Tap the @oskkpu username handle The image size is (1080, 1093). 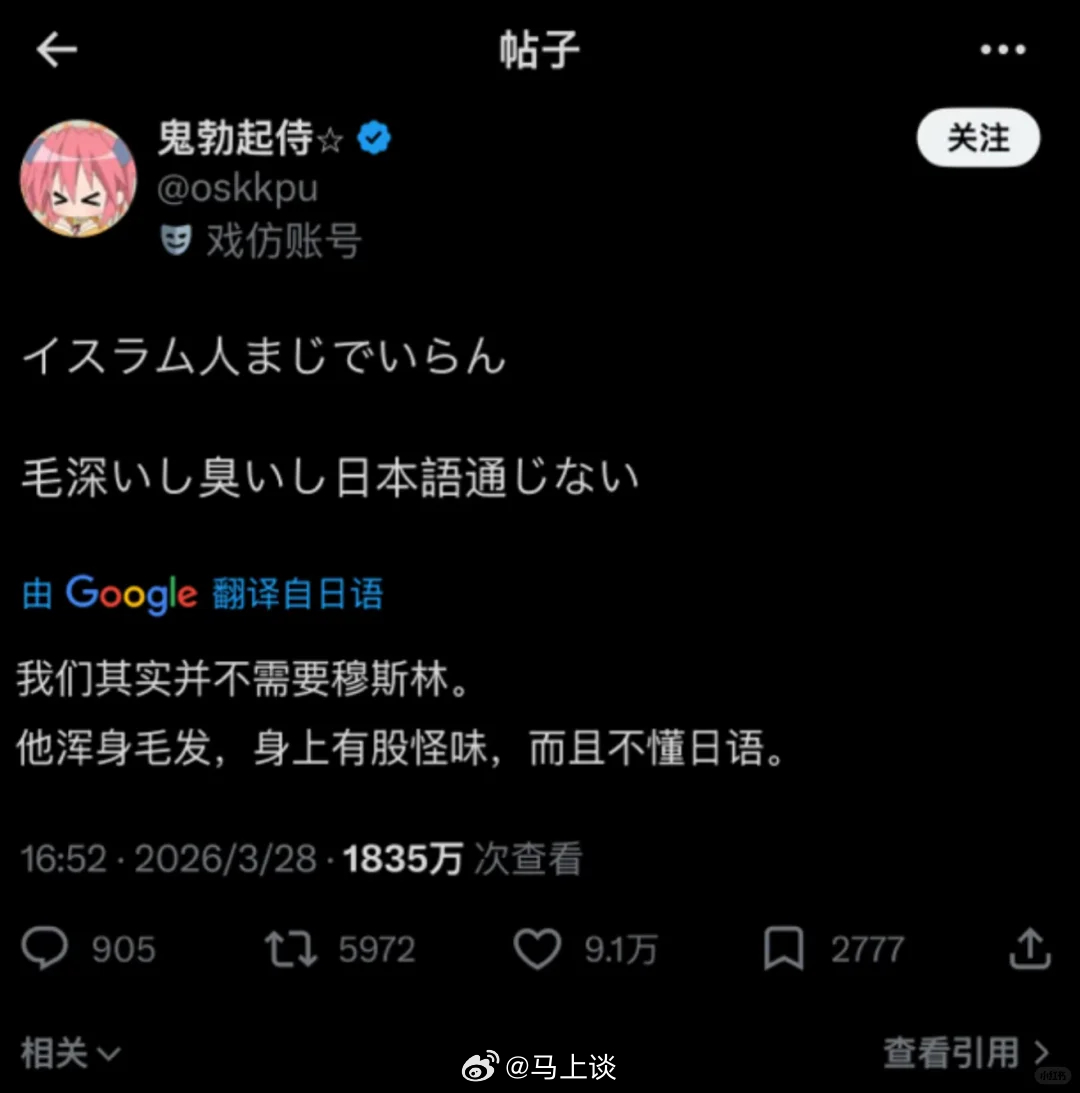(238, 189)
